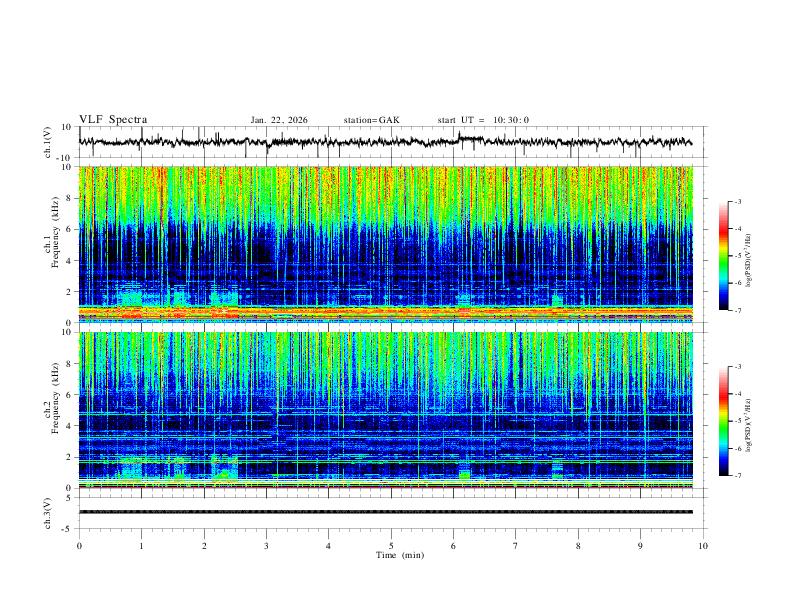Image resolution: width=792 pixels, height=612 pixels.
Task: Click the -4 tick on the ch.2 color bar
Action: [x=737, y=394]
